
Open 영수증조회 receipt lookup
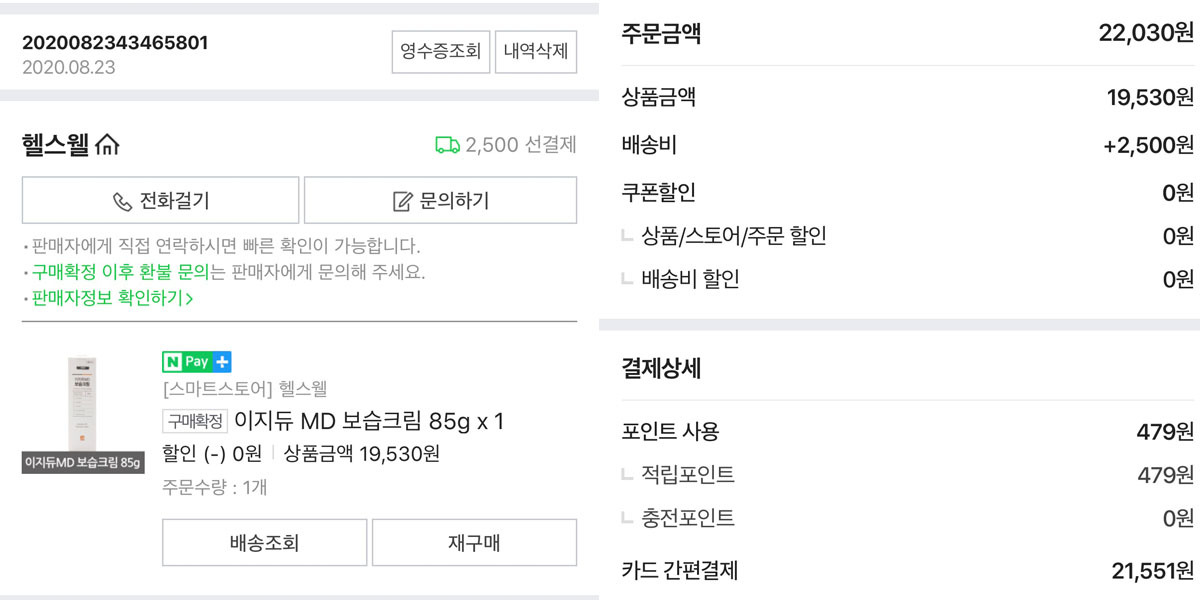pos(440,51)
